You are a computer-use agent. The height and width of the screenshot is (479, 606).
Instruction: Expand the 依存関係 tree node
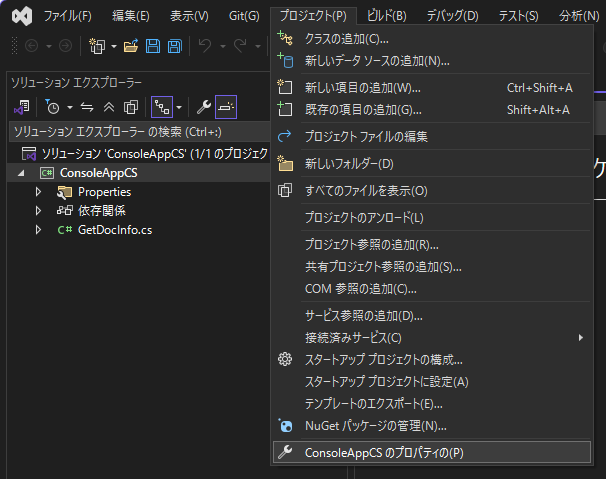[38, 211]
